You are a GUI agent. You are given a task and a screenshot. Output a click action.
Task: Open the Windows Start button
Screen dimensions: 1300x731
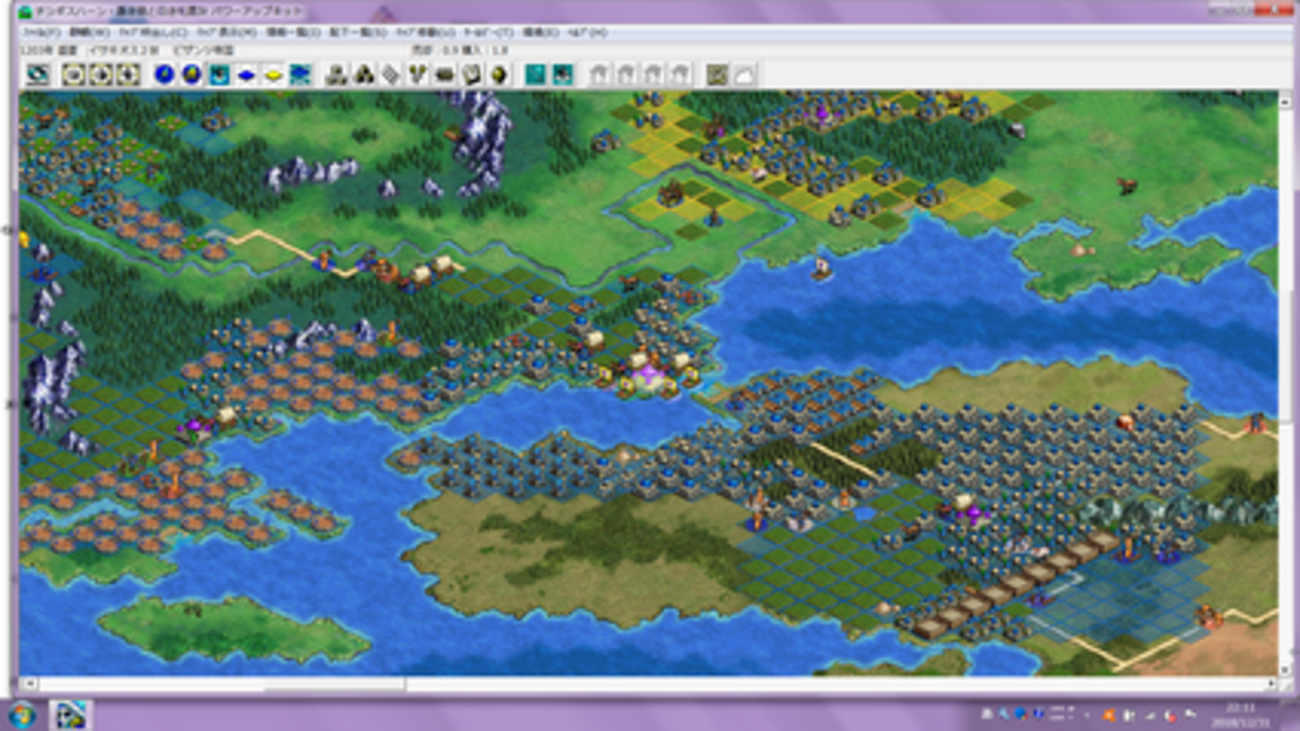21,716
